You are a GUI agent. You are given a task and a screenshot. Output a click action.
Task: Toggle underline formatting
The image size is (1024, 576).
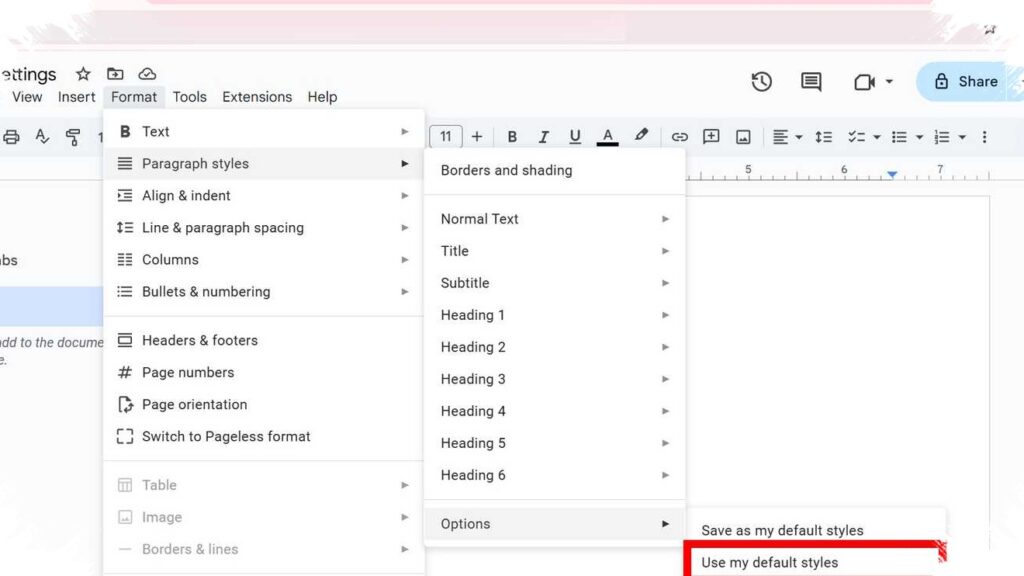coord(575,136)
